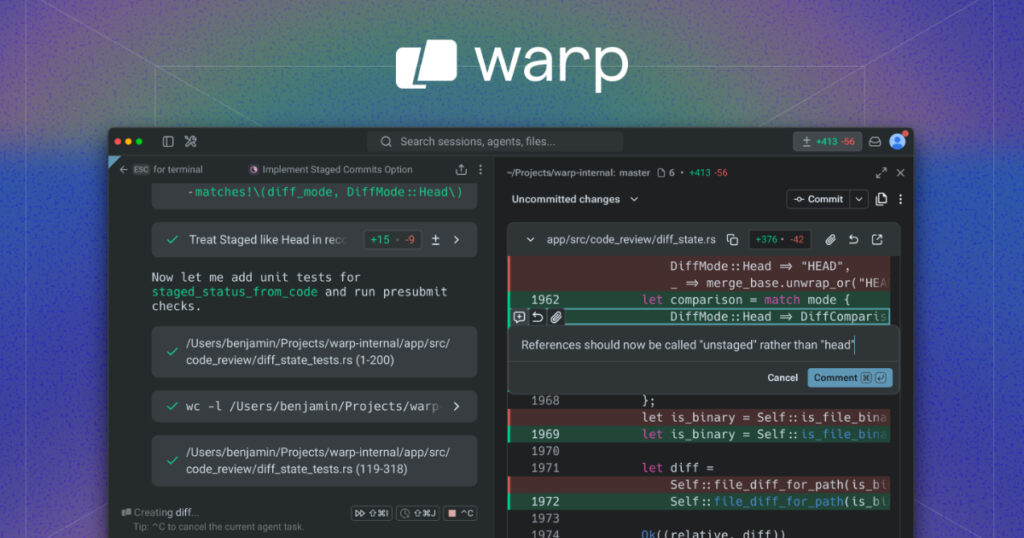Open the Uncommitted changes dropdown
Image resolution: width=1024 pixels, height=538 pixels.
575,199
